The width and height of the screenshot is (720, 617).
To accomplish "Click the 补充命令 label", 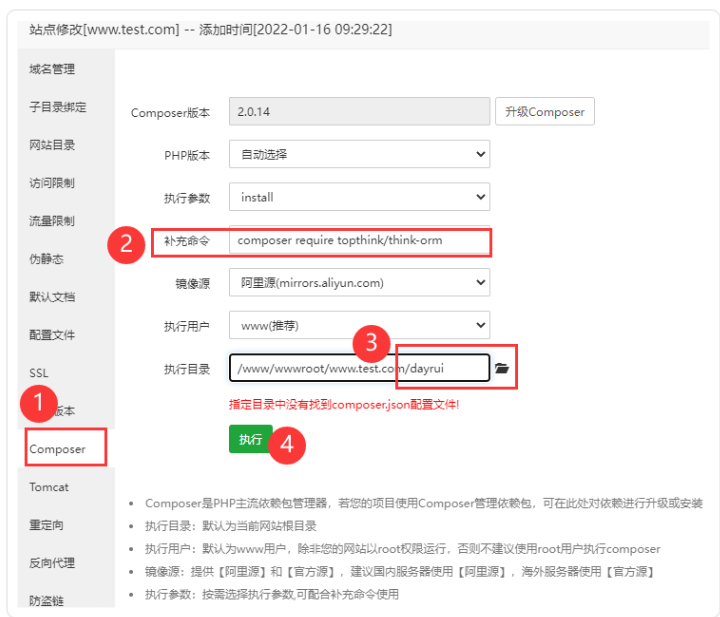I will point(187,241).
